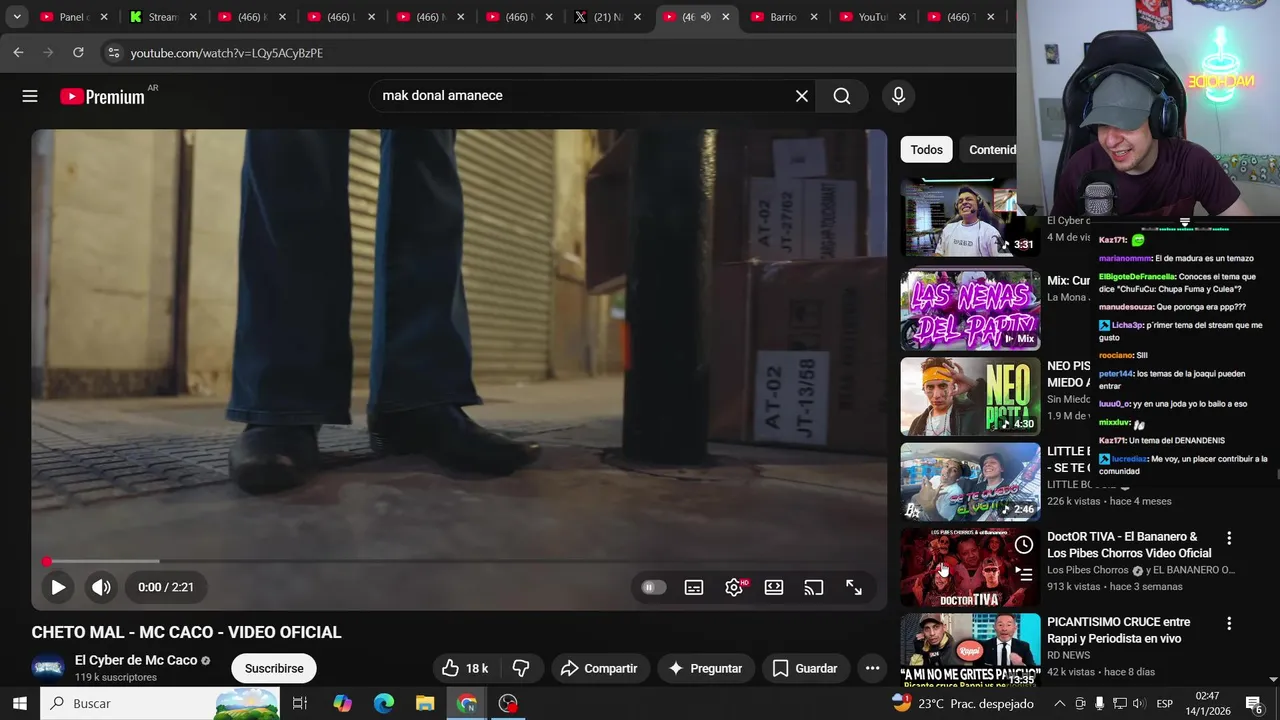Switch to theater mode
Screen dimensions: 1280x720
click(774, 587)
